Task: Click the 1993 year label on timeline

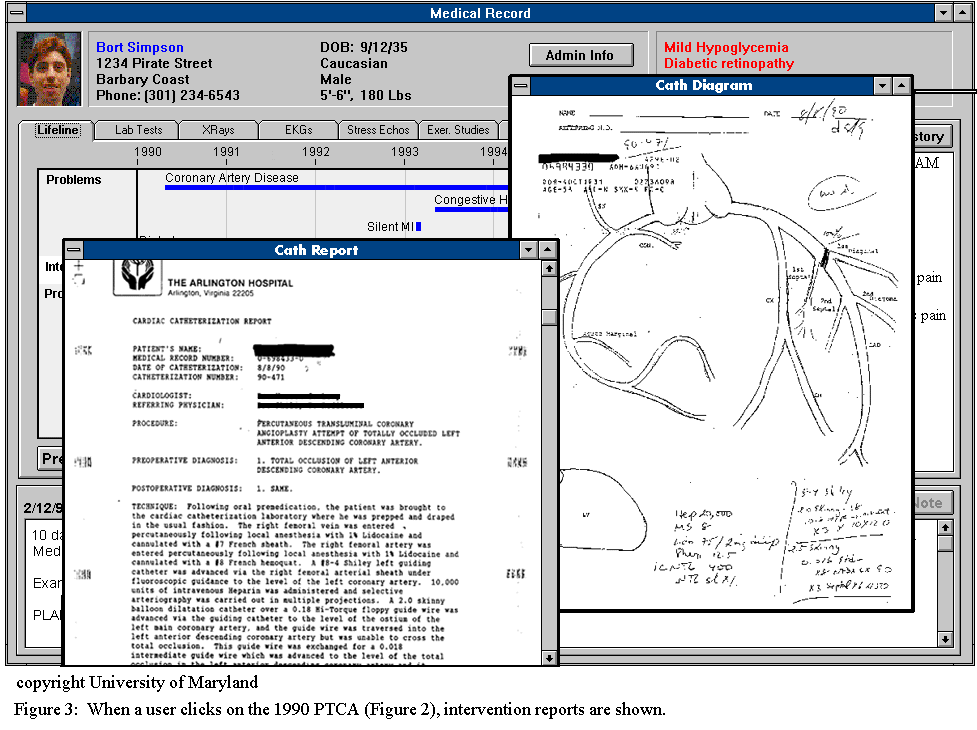Action: click(405, 151)
